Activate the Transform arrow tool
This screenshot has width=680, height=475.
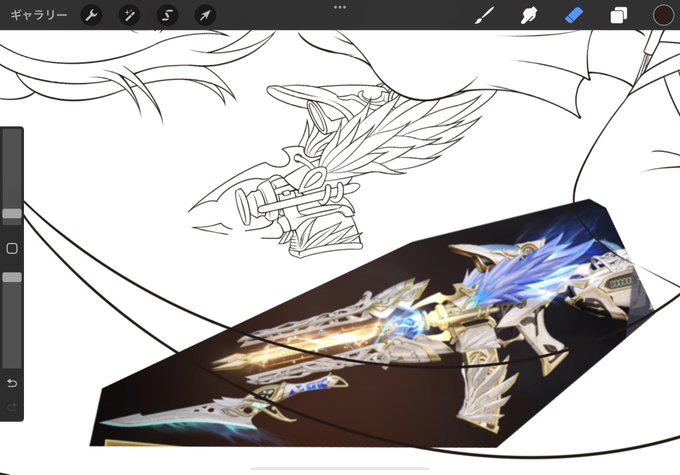point(205,16)
